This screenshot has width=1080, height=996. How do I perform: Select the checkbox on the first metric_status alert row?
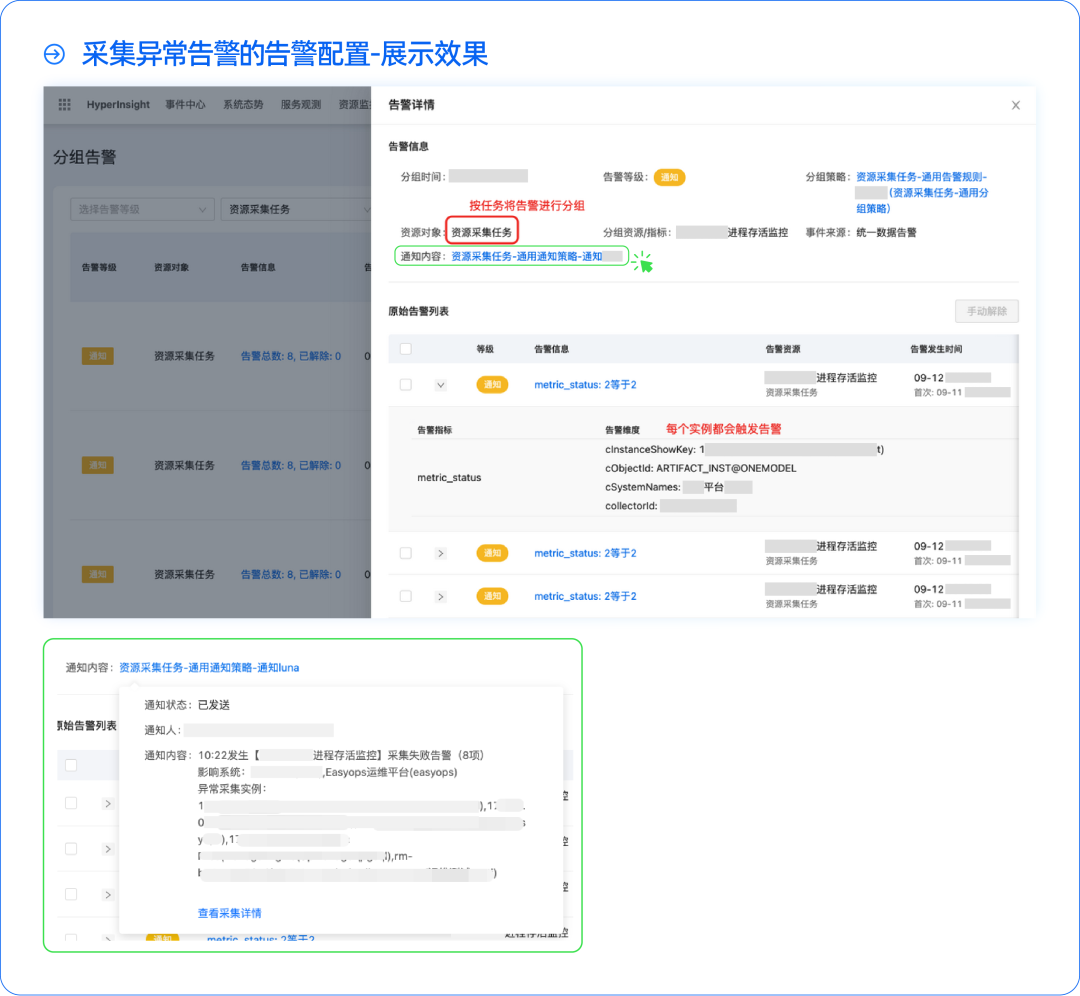[x=405, y=383]
